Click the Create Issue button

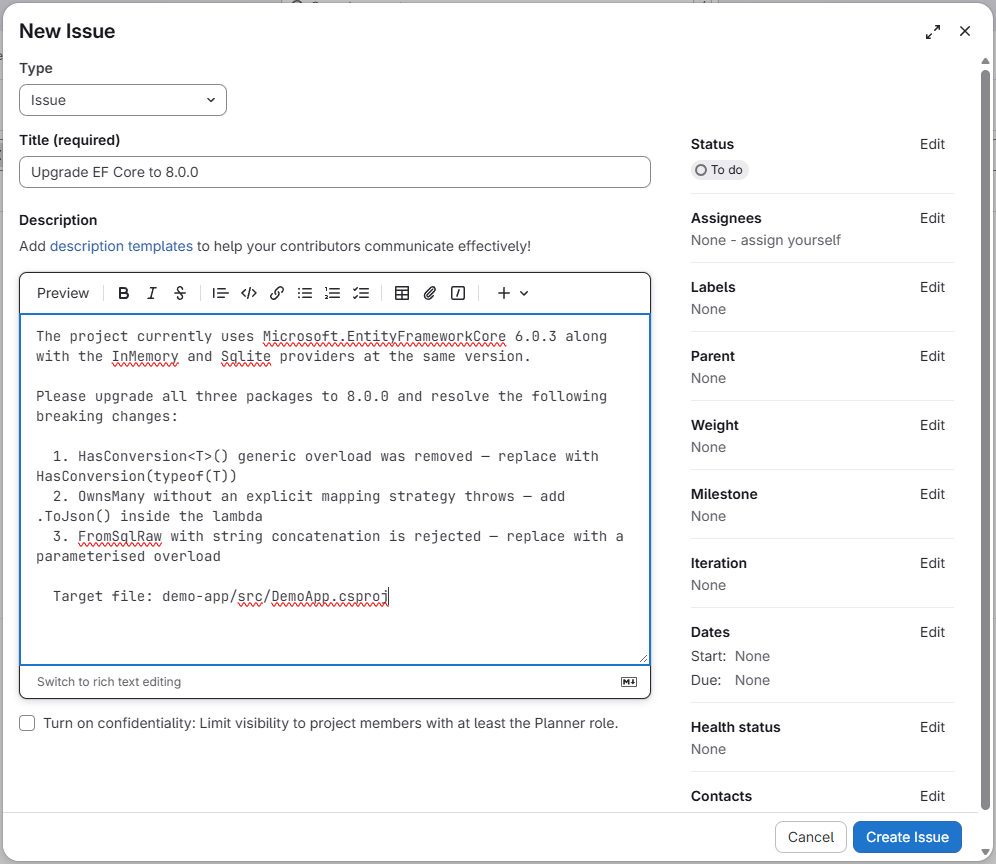pyautogui.click(x=907, y=837)
